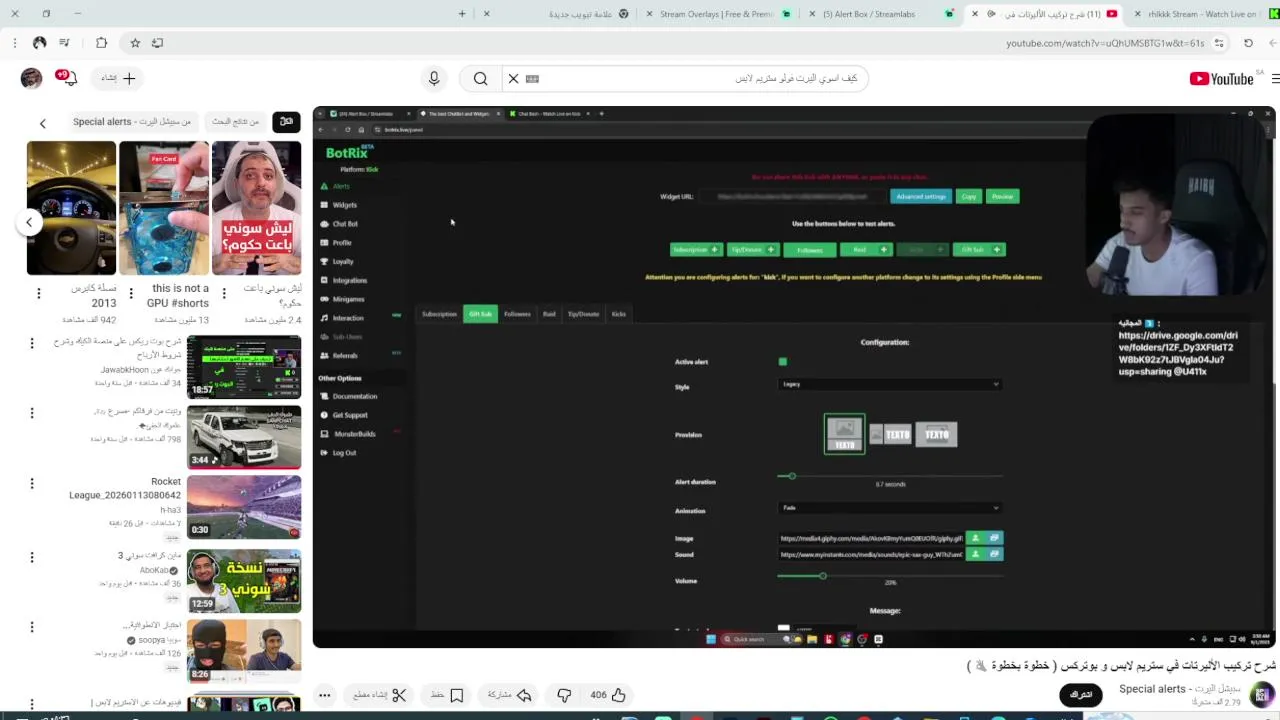The width and height of the screenshot is (1280, 720).
Task: Dislike the current video
Action: [x=564, y=695]
